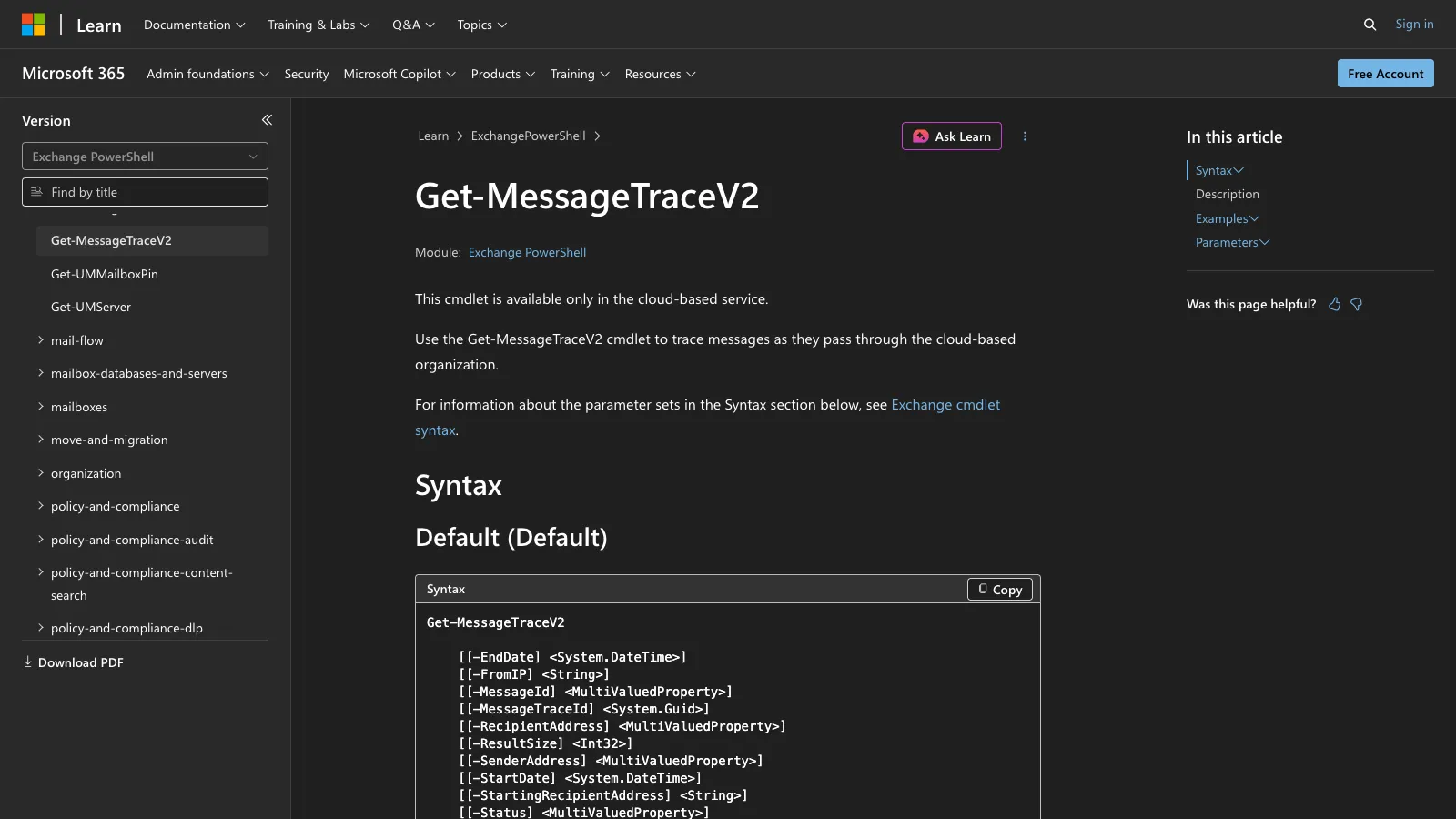Click the Learn breadcrumb link
The height and width of the screenshot is (819, 1456).
click(x=433, y=136)
